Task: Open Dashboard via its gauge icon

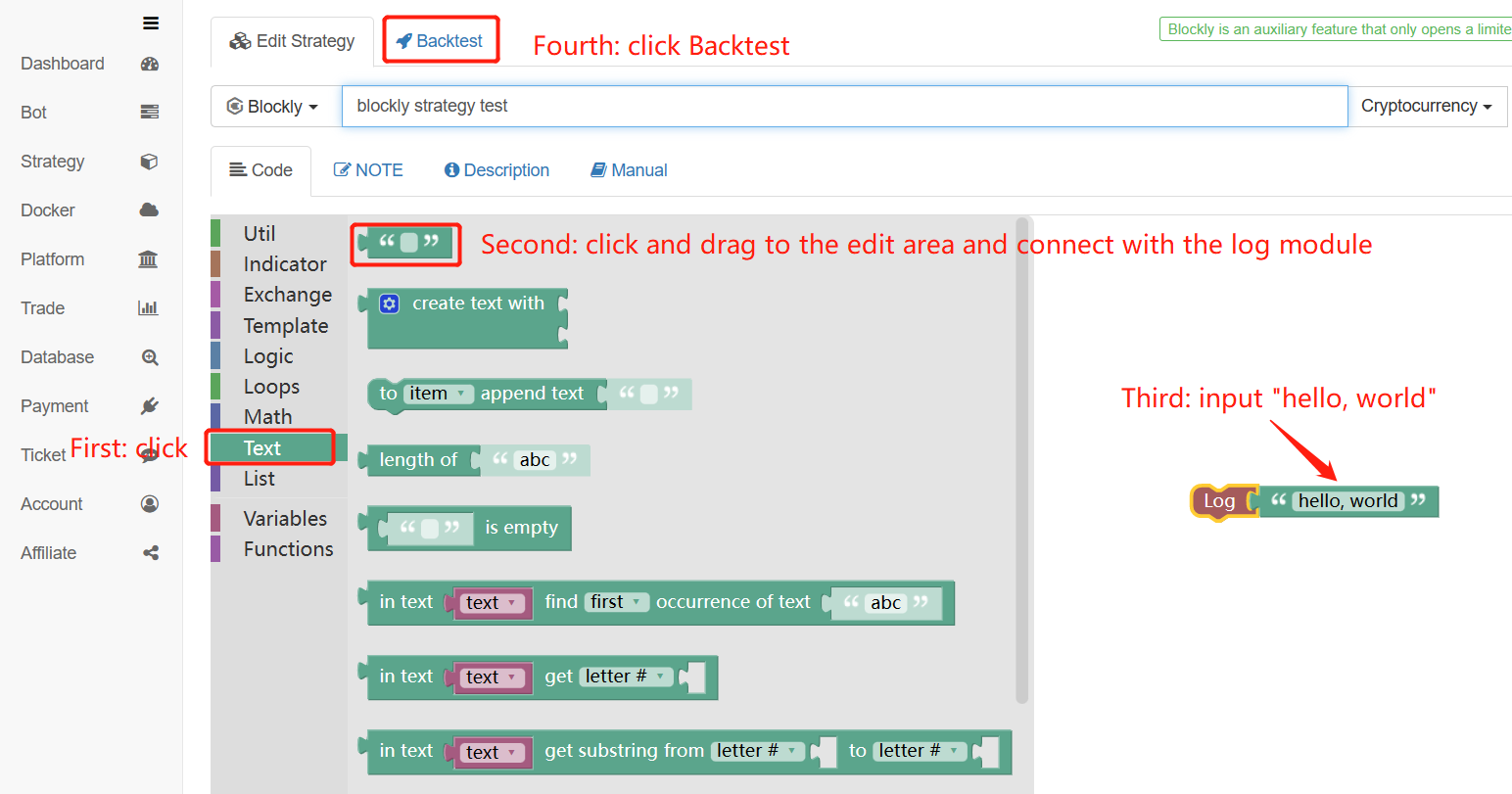Action: pos(150,65)
